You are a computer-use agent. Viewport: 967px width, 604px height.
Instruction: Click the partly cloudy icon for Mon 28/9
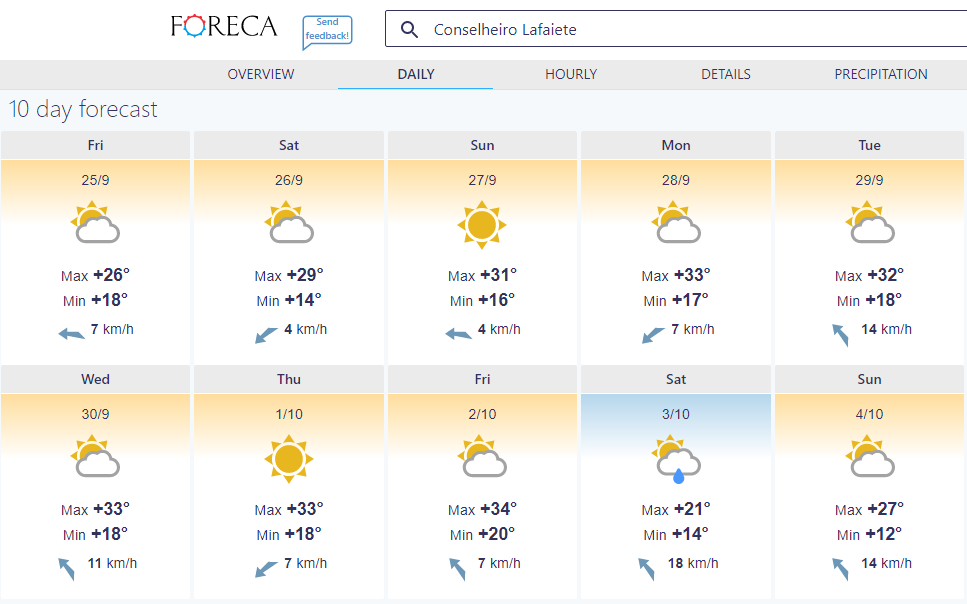676,224
